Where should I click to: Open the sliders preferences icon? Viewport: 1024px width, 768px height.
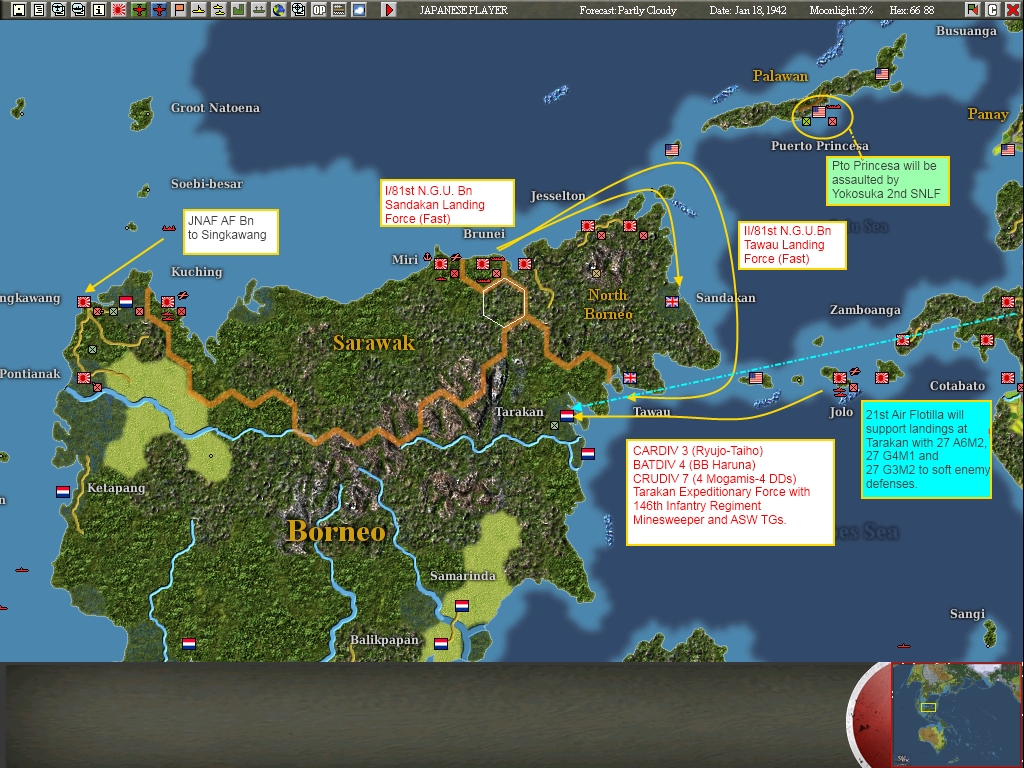[x=338, y=10]
